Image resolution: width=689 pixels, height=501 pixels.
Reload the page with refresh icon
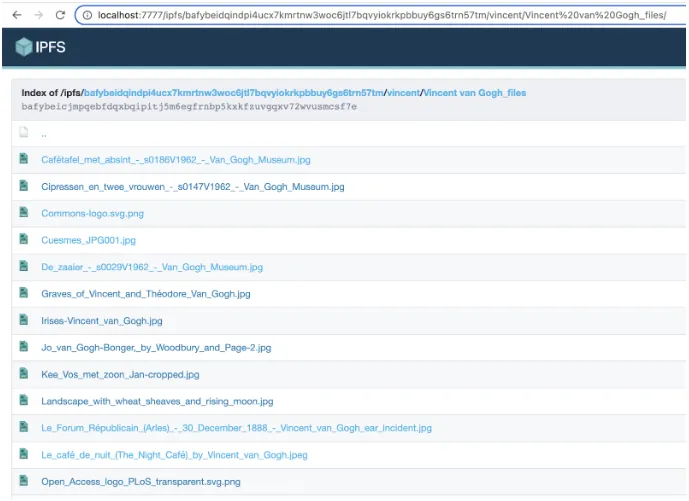[60, 15]
